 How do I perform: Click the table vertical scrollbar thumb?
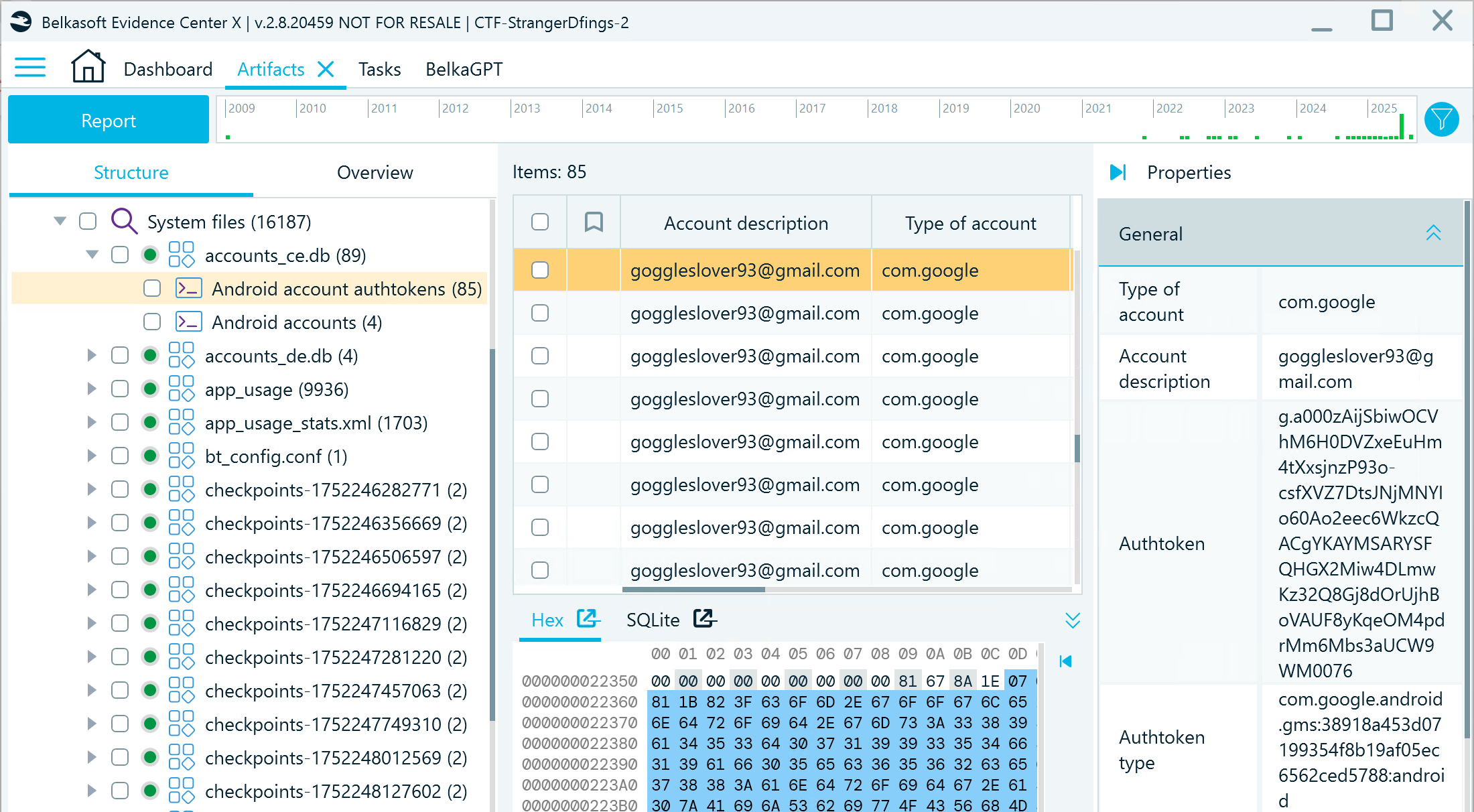pyautogui.click(x=1077, y=448)
